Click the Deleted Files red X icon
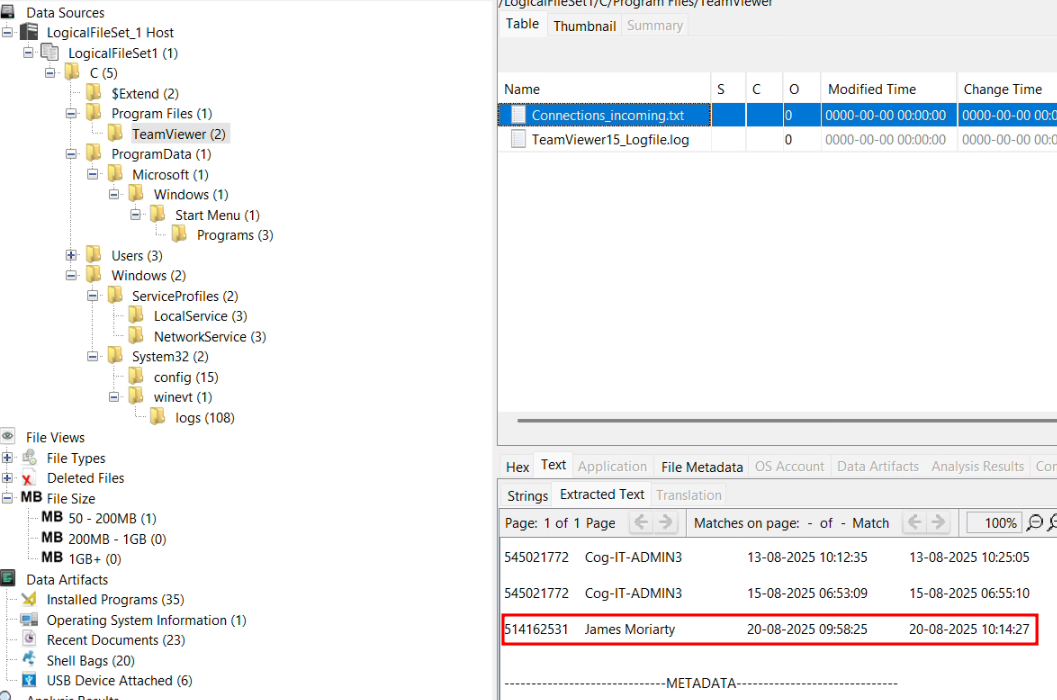 click(29, 479)
